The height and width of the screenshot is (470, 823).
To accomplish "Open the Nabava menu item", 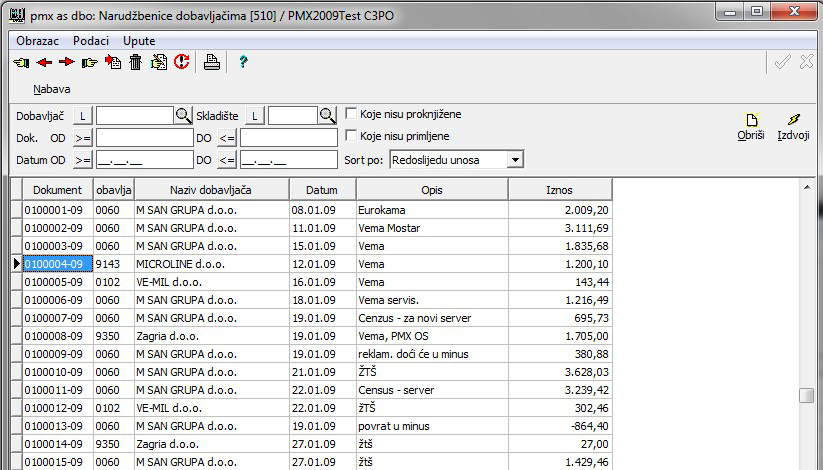I will click(x=51, y=89).
